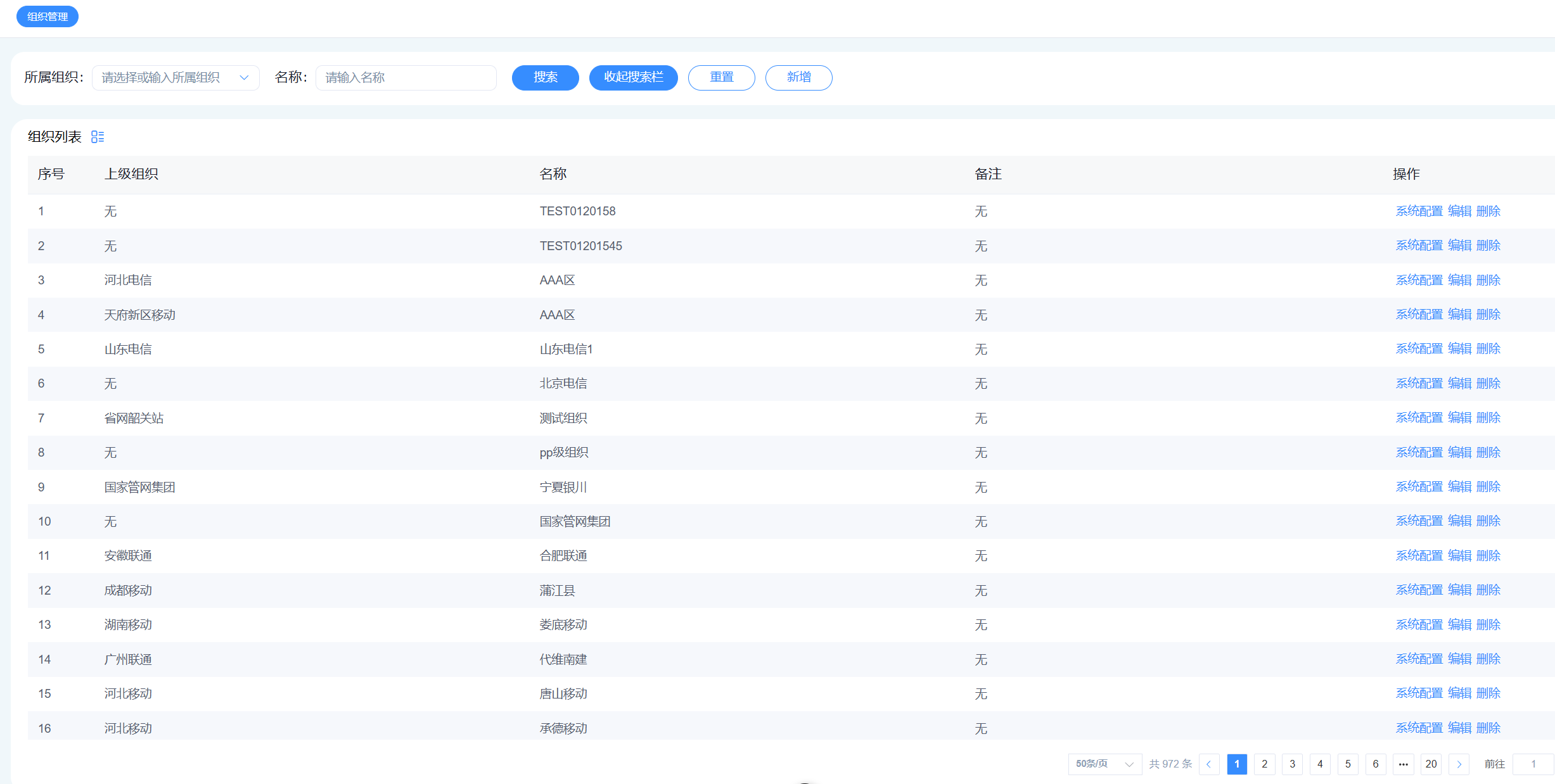Open the 所属组织 dropdown selector
Viewport: 1555px width, 784px height.
[176, 78]
